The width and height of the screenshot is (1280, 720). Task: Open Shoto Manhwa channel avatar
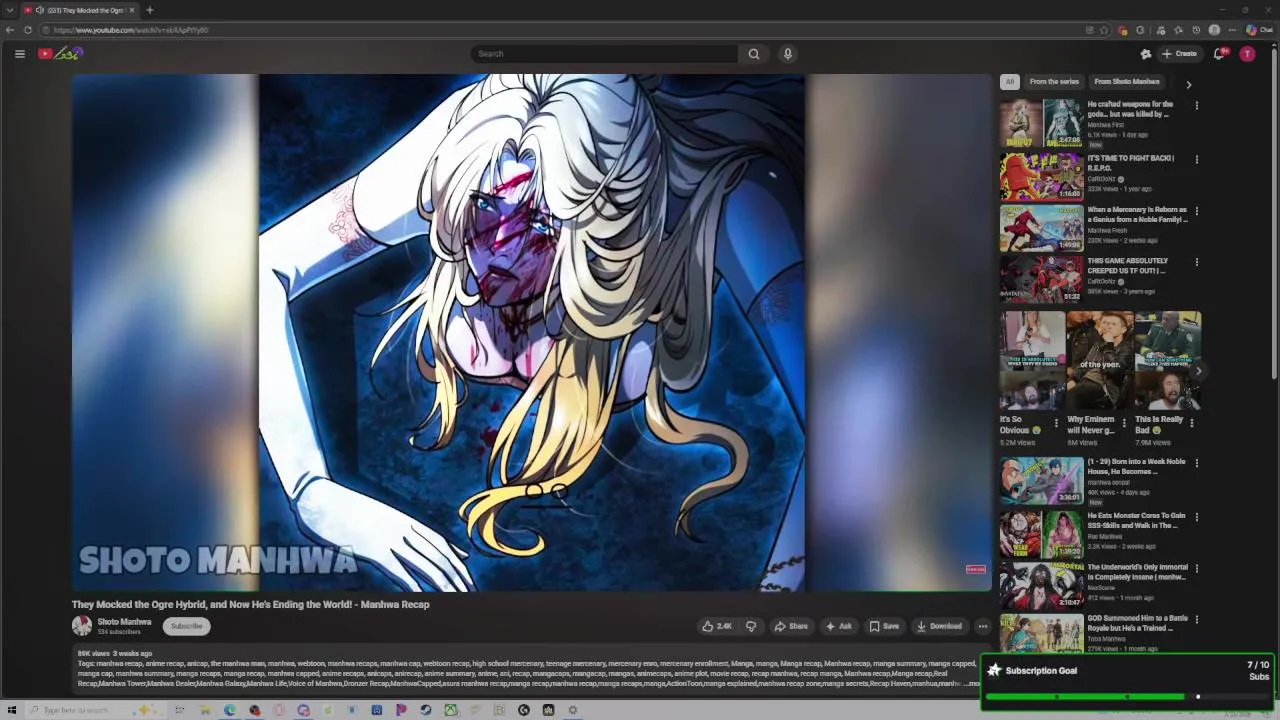tap(82, 626)
